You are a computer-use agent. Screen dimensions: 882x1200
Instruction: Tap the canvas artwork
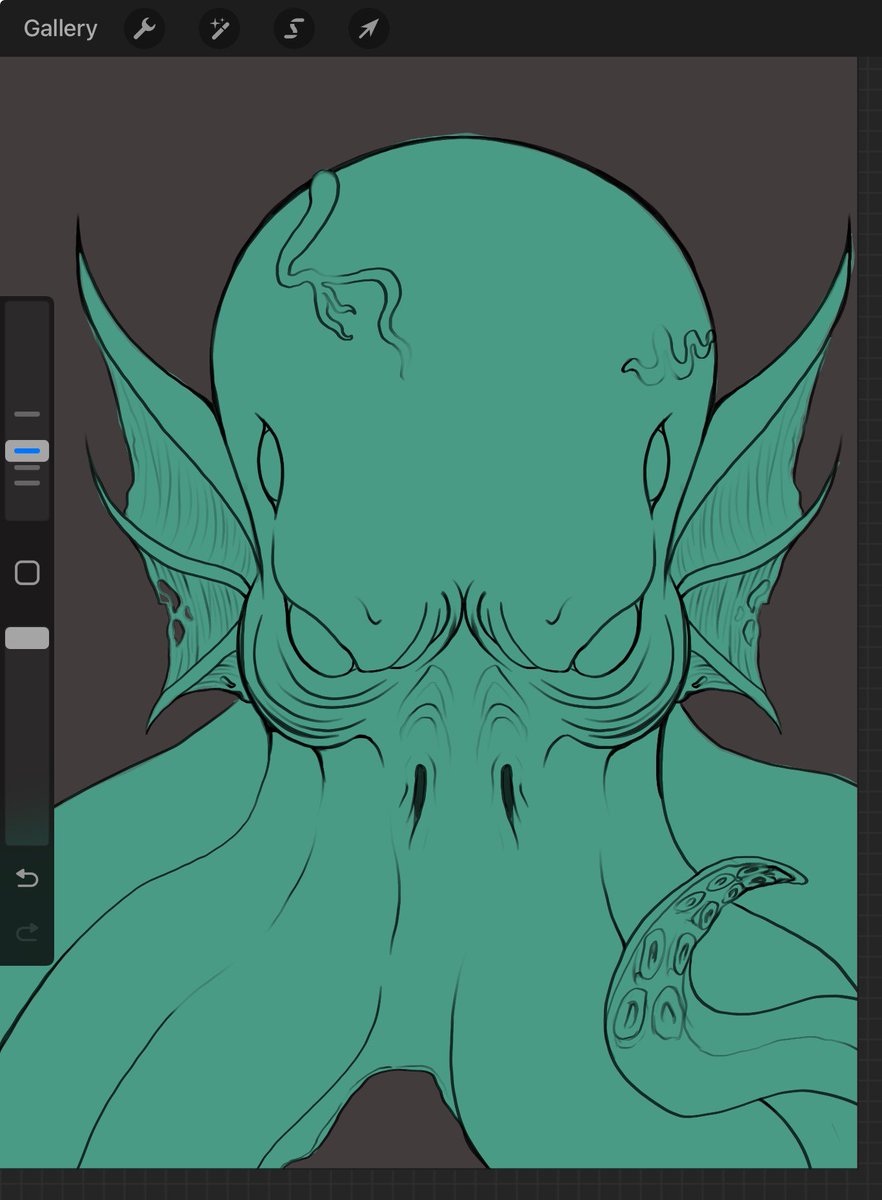pyautogui.click(x=450, y=600)
